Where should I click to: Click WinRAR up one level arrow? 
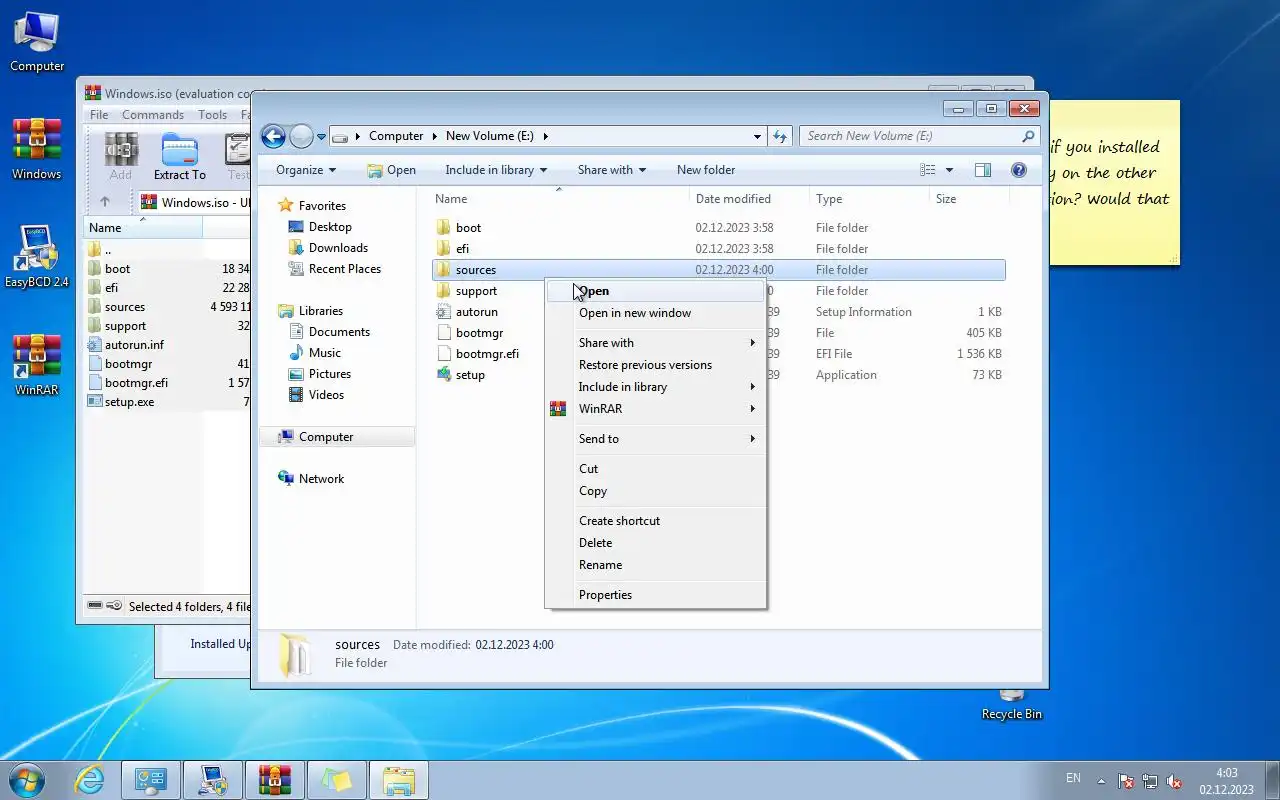(105, 202)
